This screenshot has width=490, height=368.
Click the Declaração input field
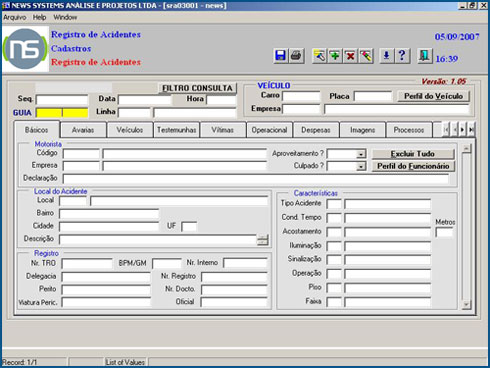pos(256,179)
